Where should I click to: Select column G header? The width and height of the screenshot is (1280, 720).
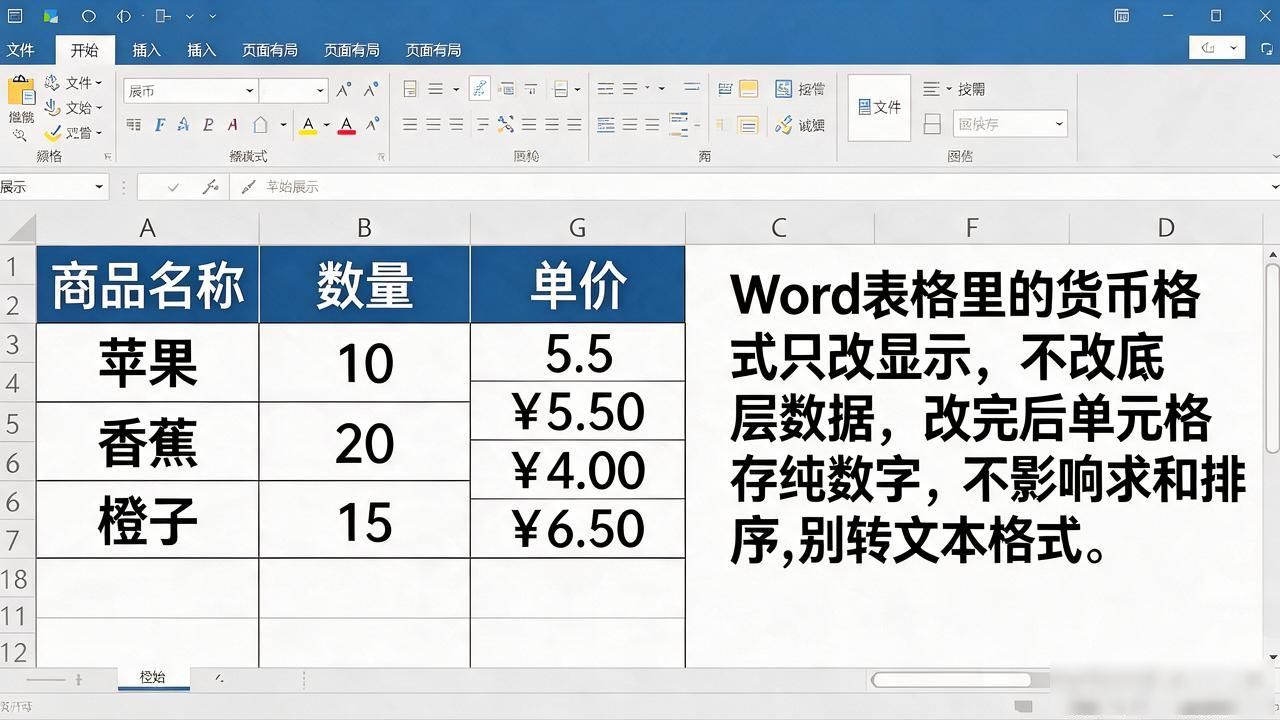(577, 228)
